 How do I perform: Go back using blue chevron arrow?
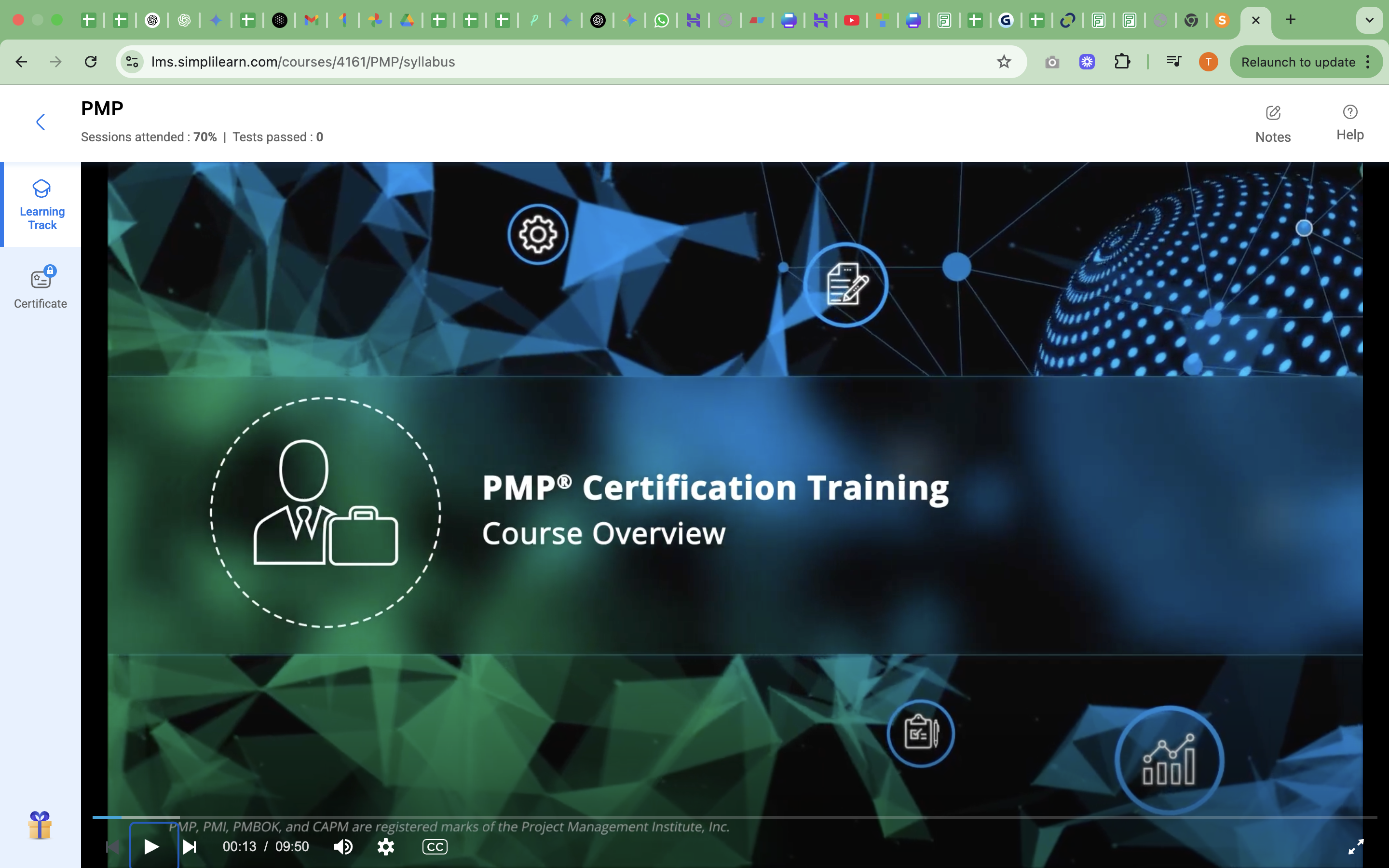pos(40,122)
